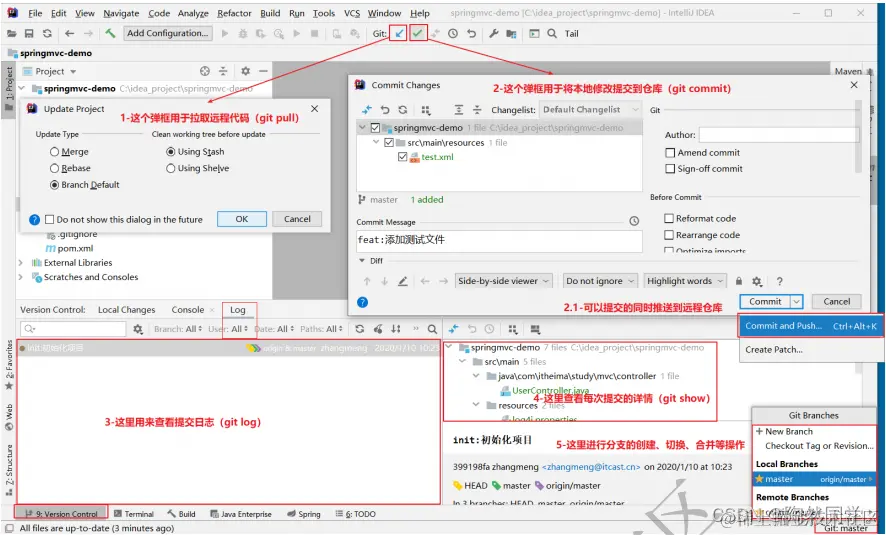This screenshot has height=535, width=886.
Task: Click New Branch in Git Branches popup
Action: pos(789,431)
